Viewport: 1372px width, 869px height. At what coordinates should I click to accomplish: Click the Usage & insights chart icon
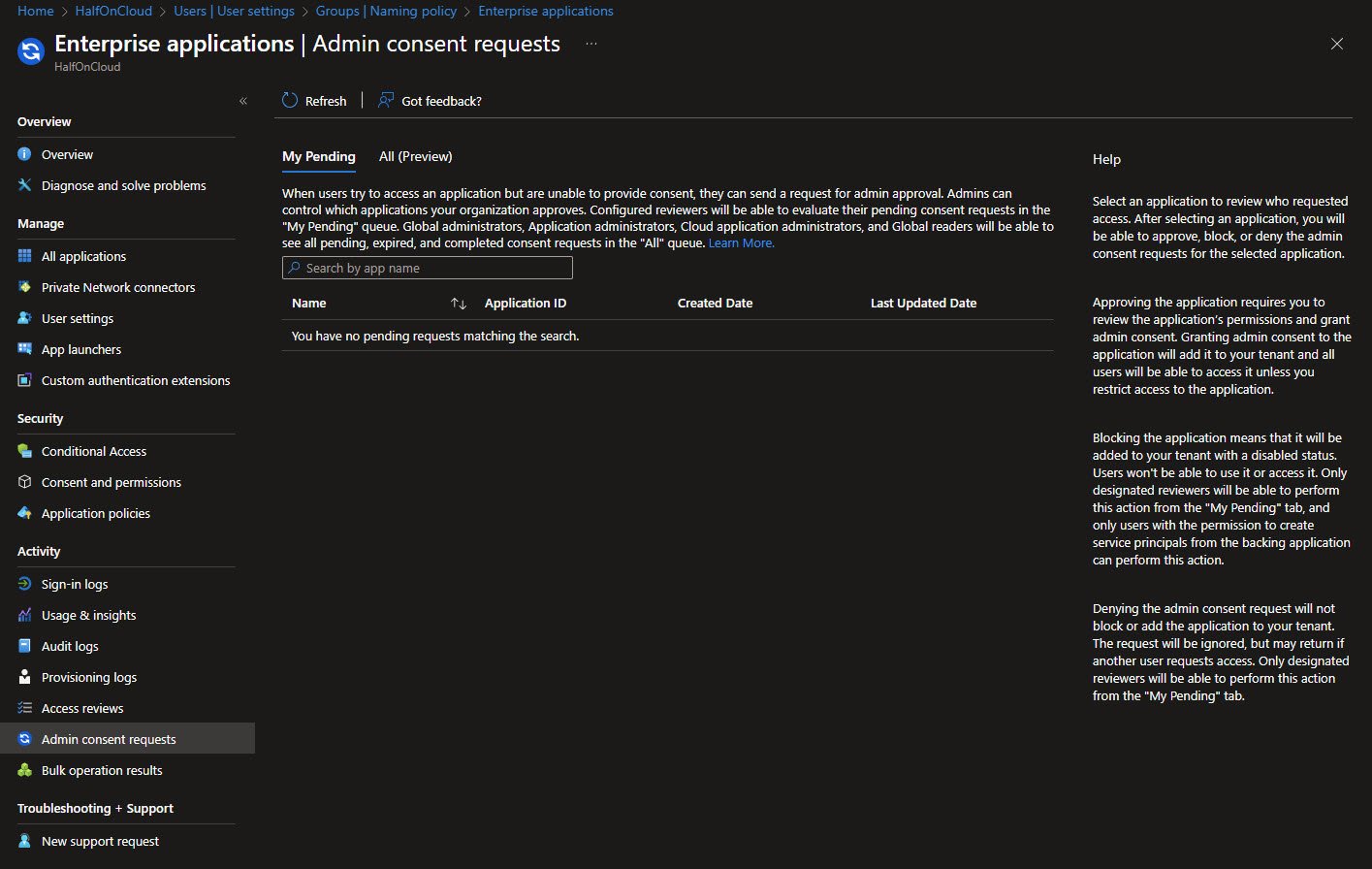(25, 615)
